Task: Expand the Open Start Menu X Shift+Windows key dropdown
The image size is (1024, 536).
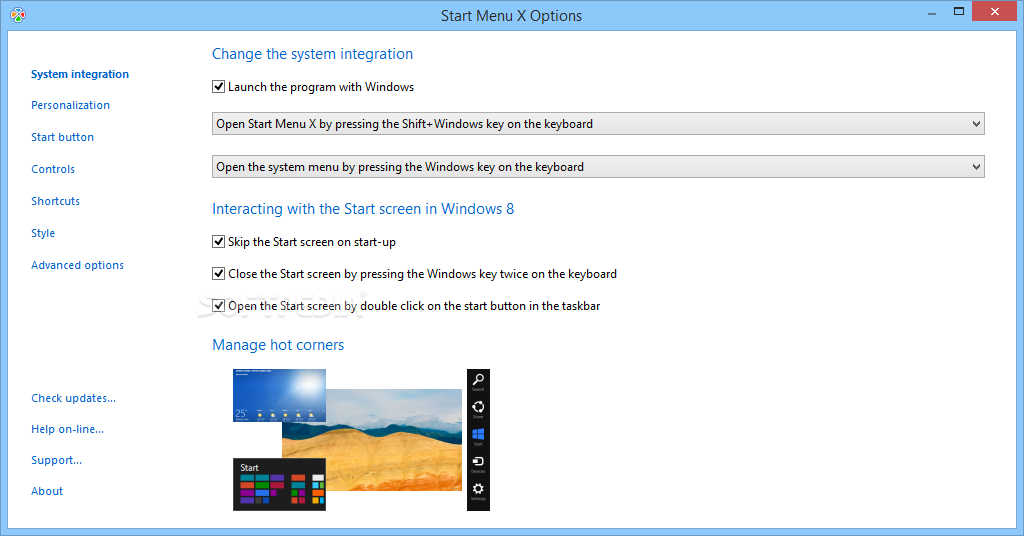Action: 598,124
